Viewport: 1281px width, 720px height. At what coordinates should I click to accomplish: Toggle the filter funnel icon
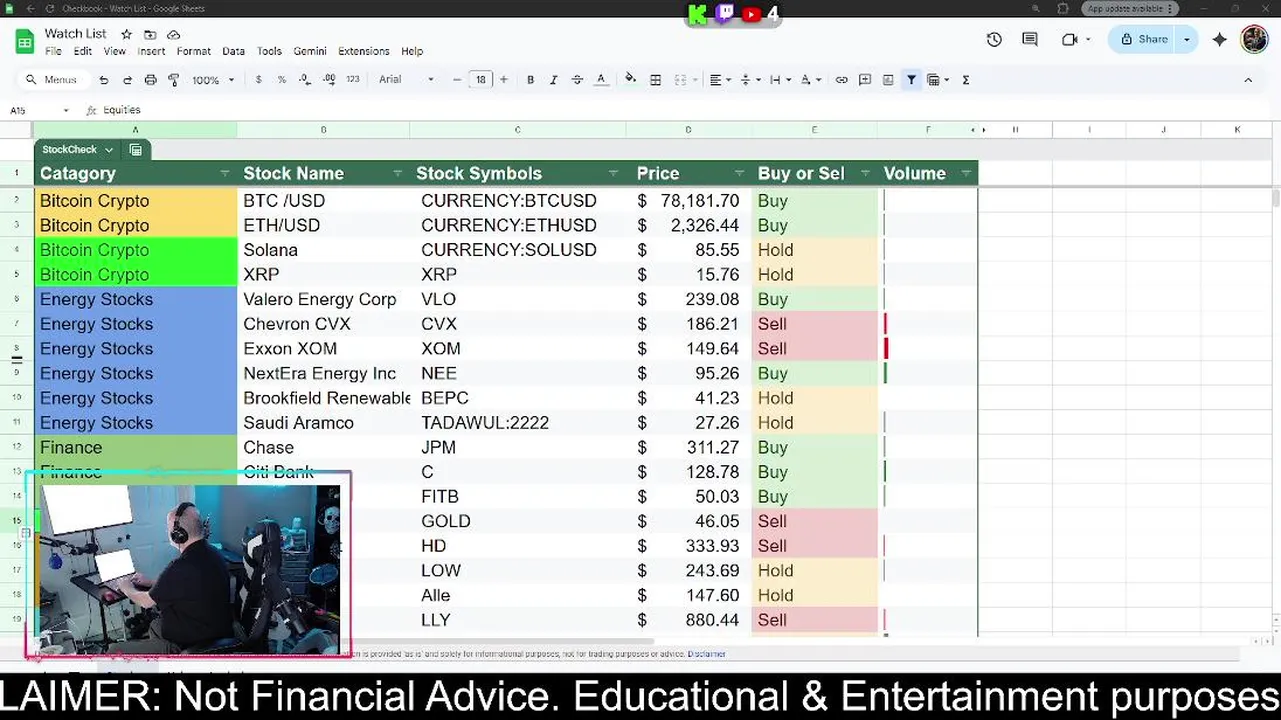(x=911, y=80)
